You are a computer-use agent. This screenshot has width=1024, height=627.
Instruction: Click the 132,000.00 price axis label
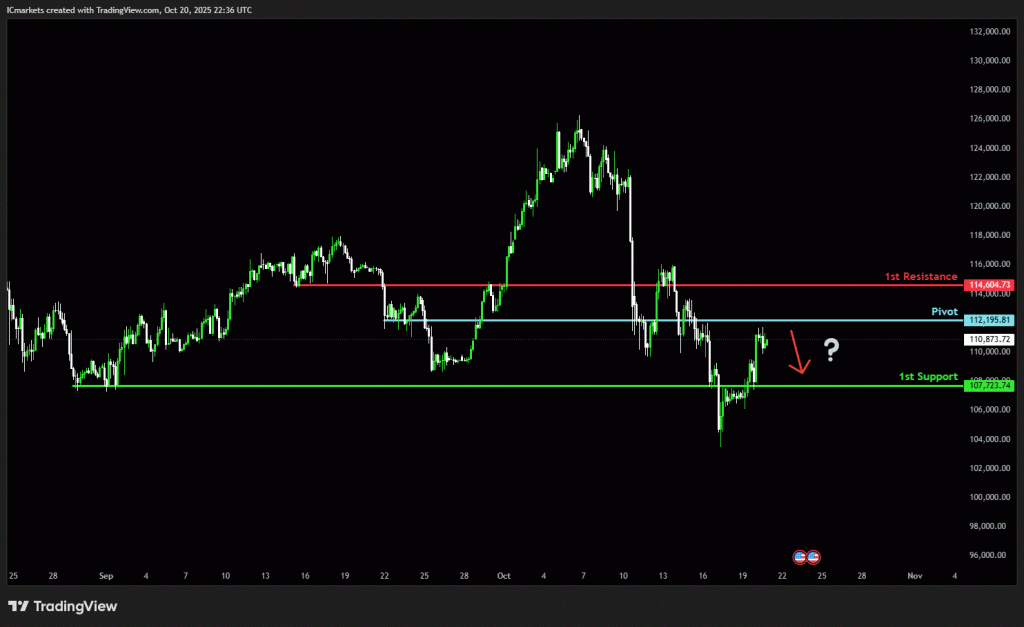click(989, 31)
